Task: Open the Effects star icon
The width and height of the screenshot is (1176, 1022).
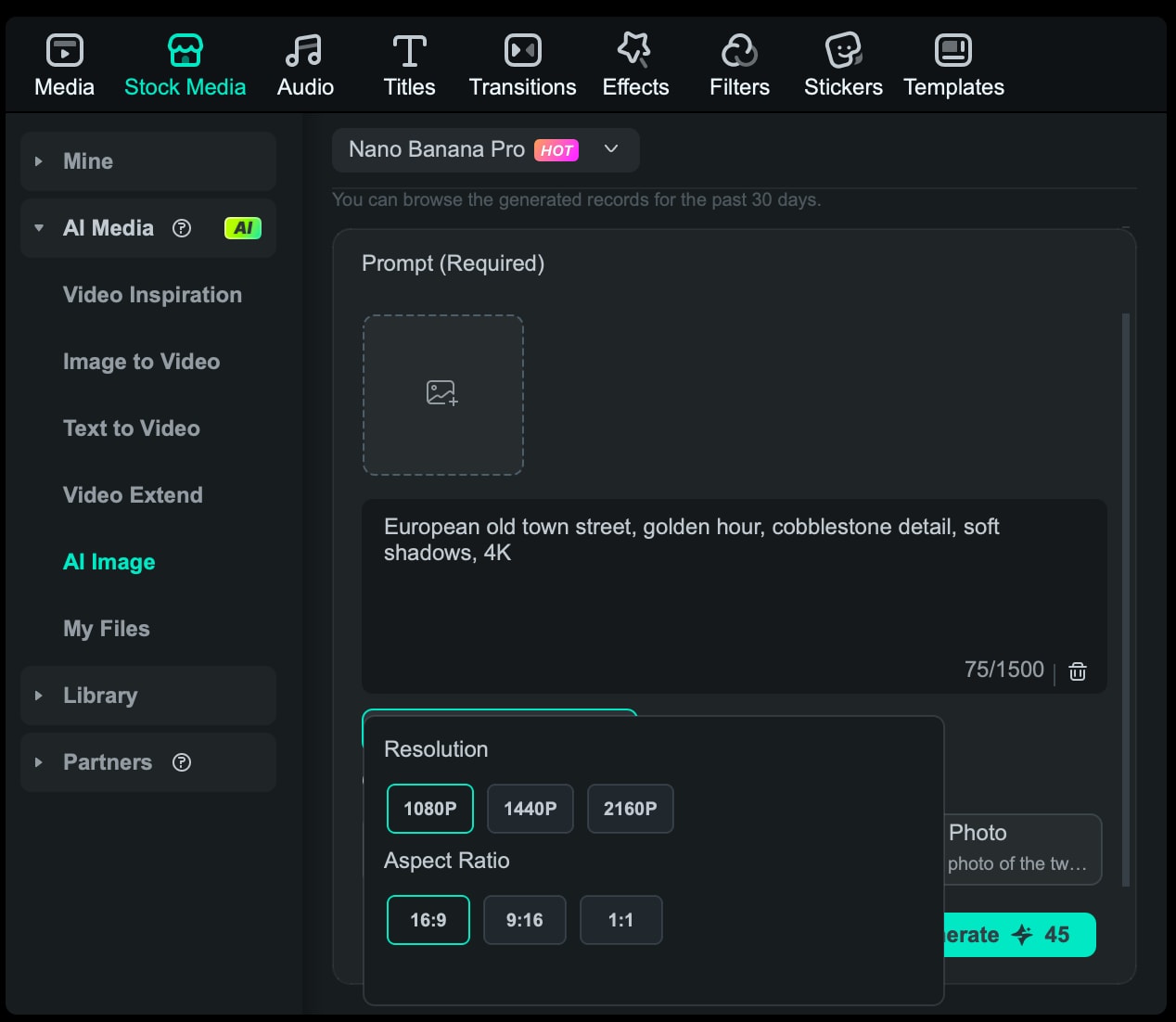Action: (x=635, y=50)
